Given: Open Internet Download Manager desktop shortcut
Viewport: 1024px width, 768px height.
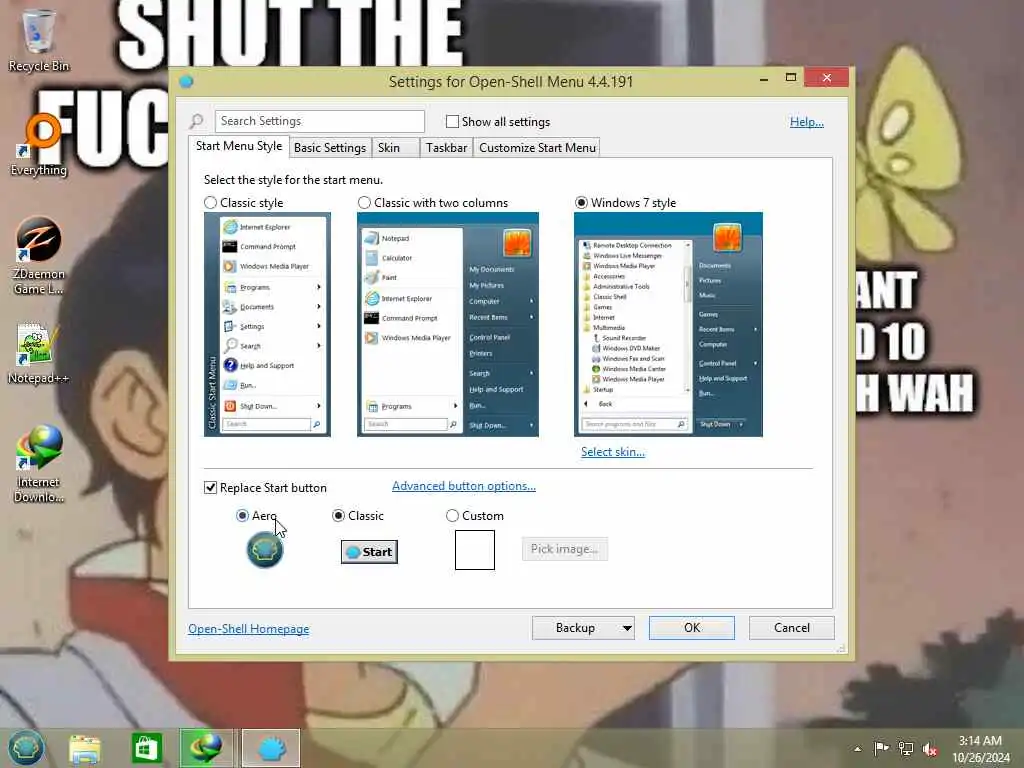Looking at the screenshot, I should 39,464.
